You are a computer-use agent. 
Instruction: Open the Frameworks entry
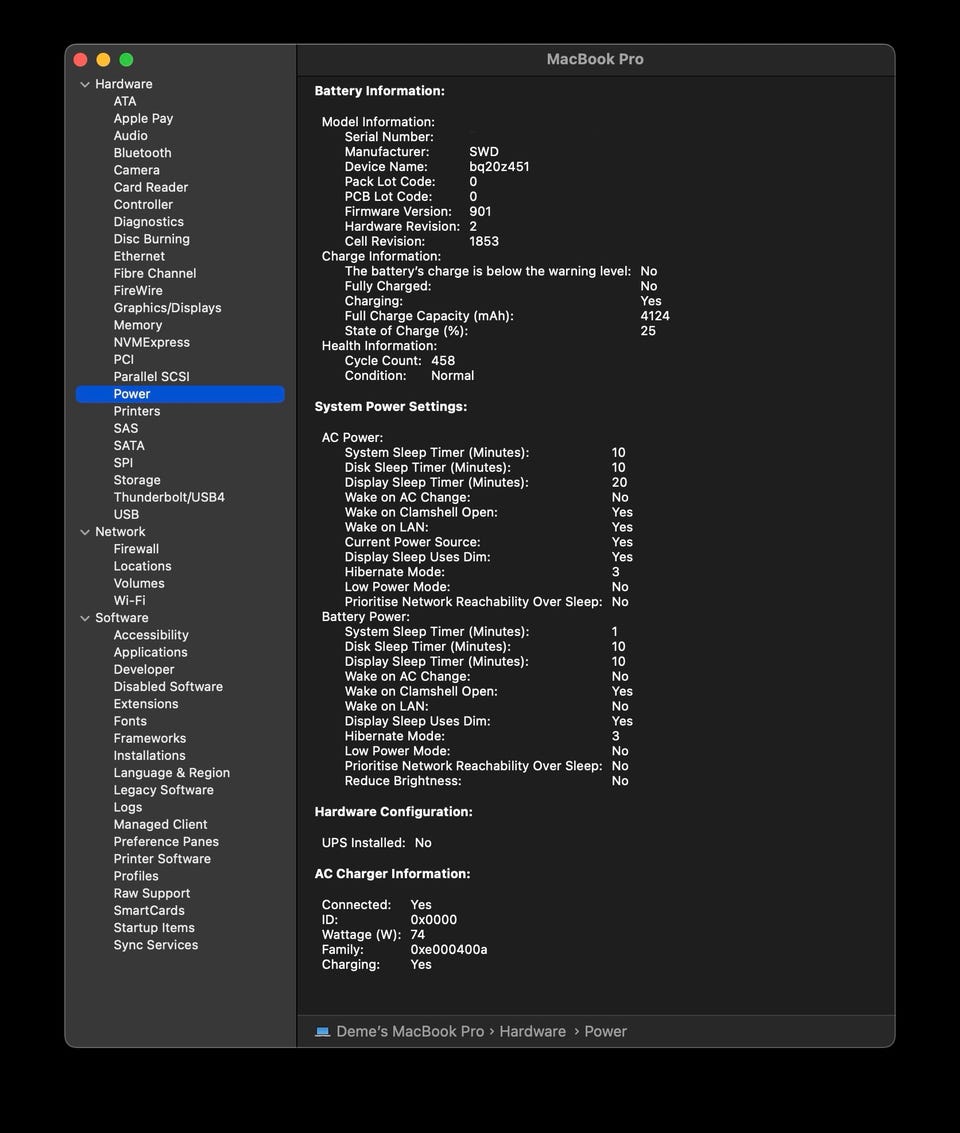[x=150, y=738]
